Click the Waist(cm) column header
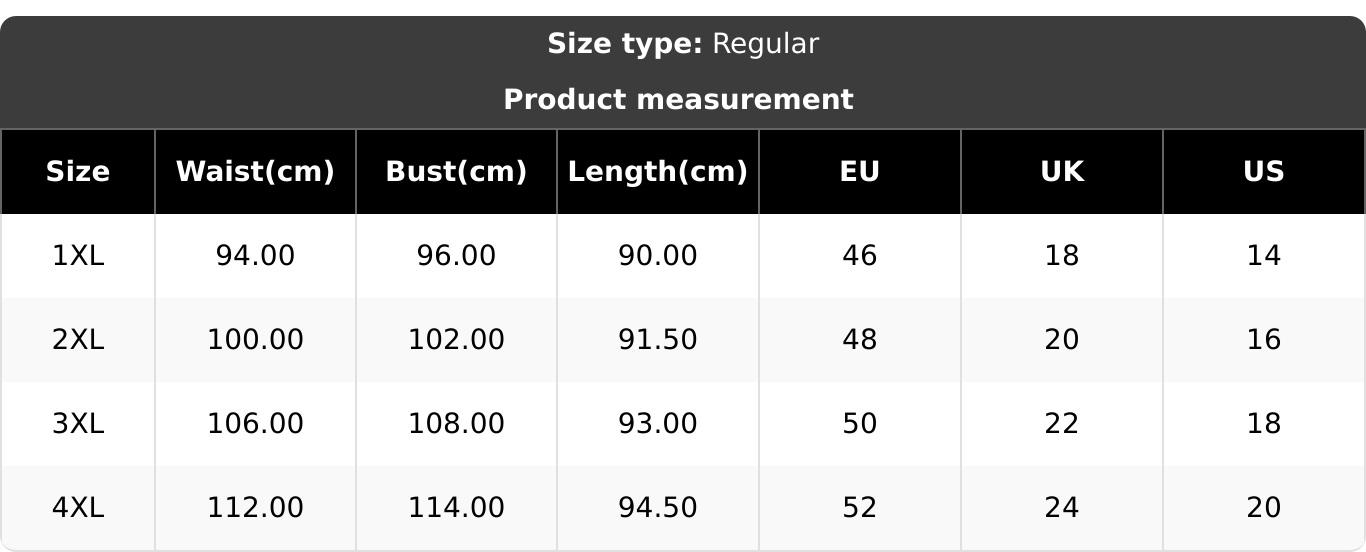Image resolution: width=1366 pixels, height=552 pixels. (x=255, y=172)
